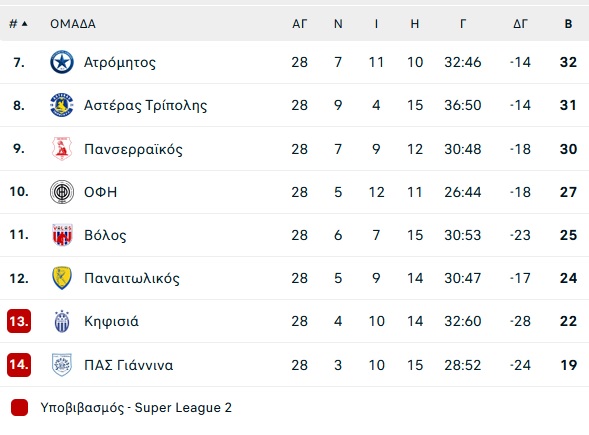Open the Ατρόμητος team page link
Image resolution: width=589 pixels, height=435 pixels.
tap(120, 62)
